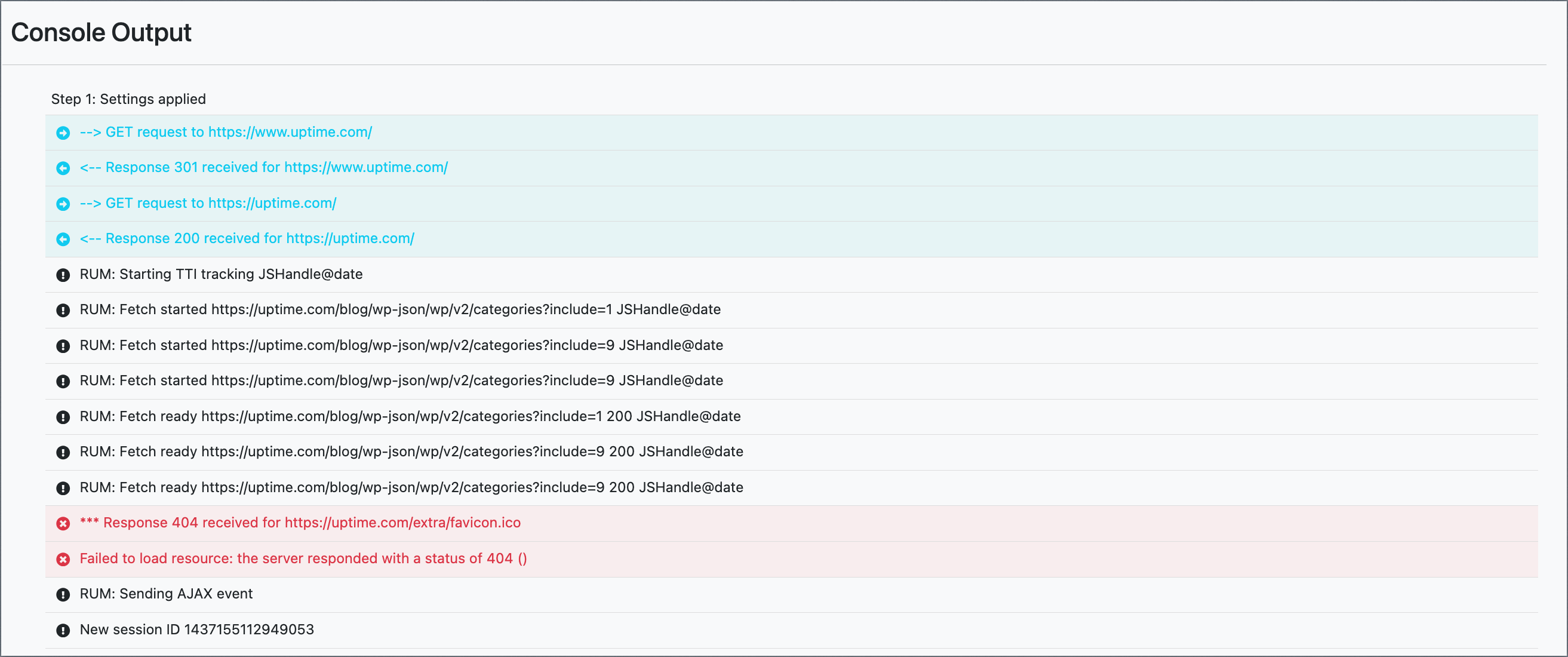Image resolution: width=1568 pixels, height=657 pixels.
Task: Select the Console Output heading
Action: click(x=101, y=32)
